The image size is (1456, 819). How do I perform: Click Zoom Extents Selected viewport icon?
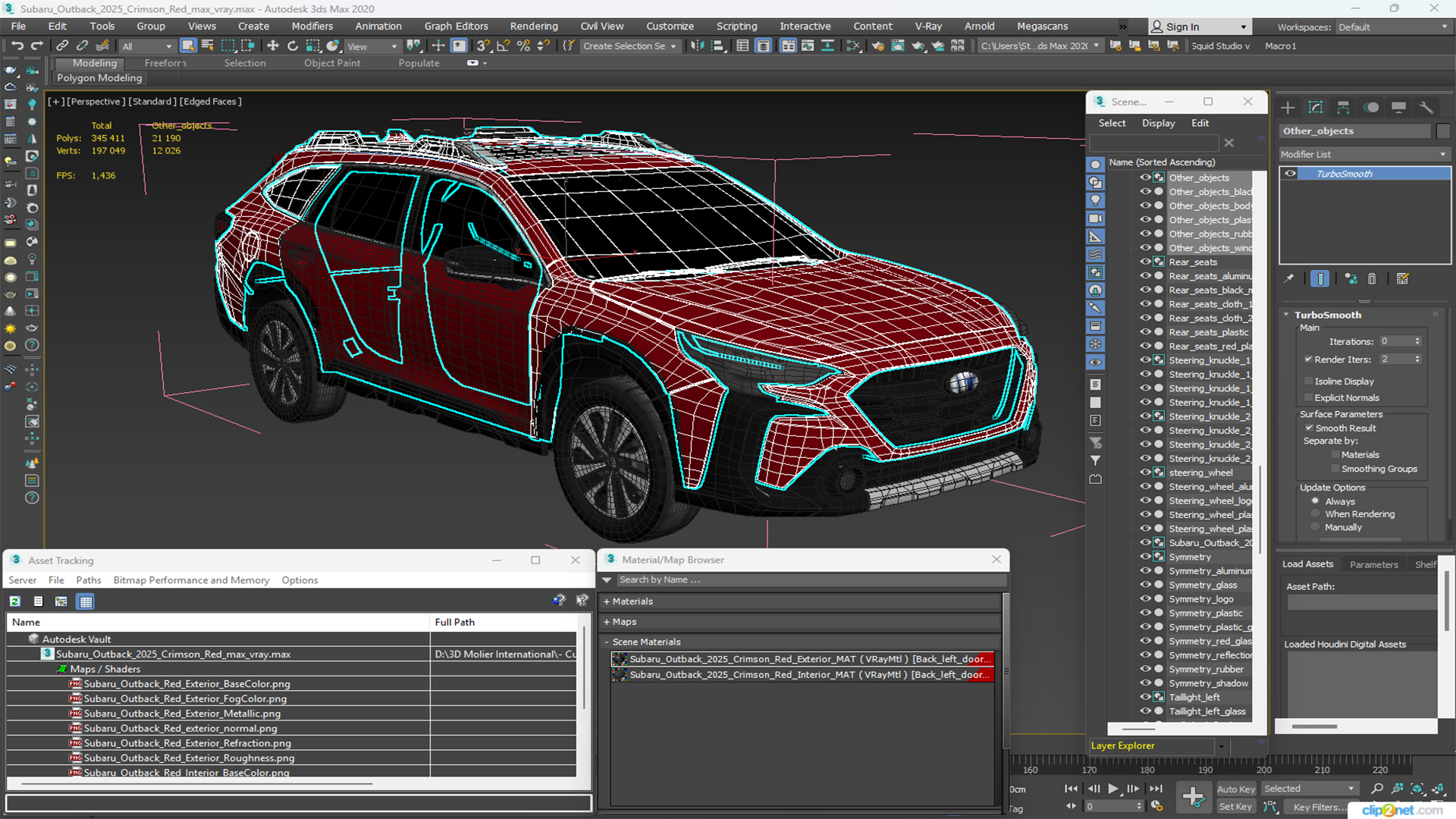(x=1417, y=789)
